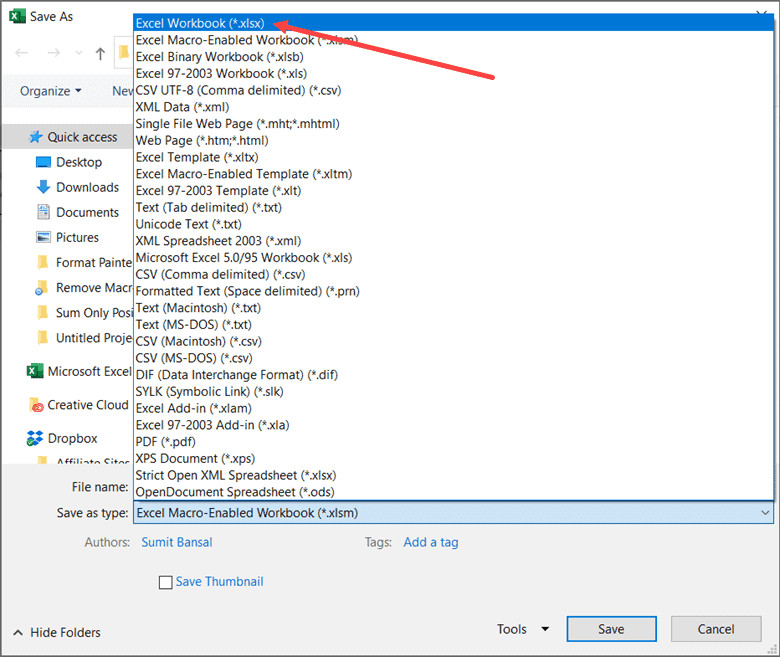Open Remove Macr folder
This screenshot has height=657, width=780.
84,287
